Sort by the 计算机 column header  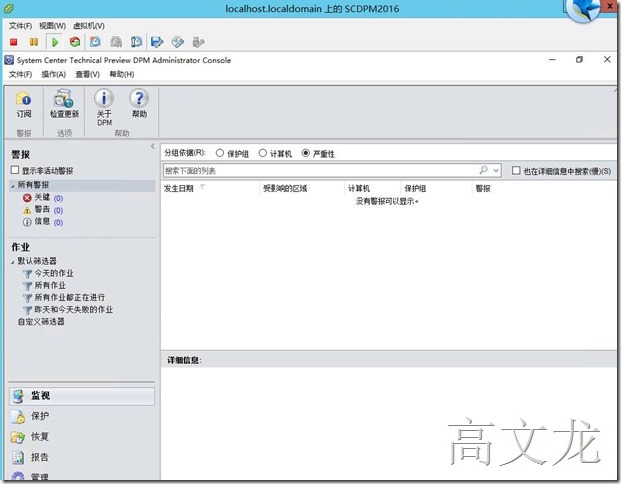pos(359,189)
